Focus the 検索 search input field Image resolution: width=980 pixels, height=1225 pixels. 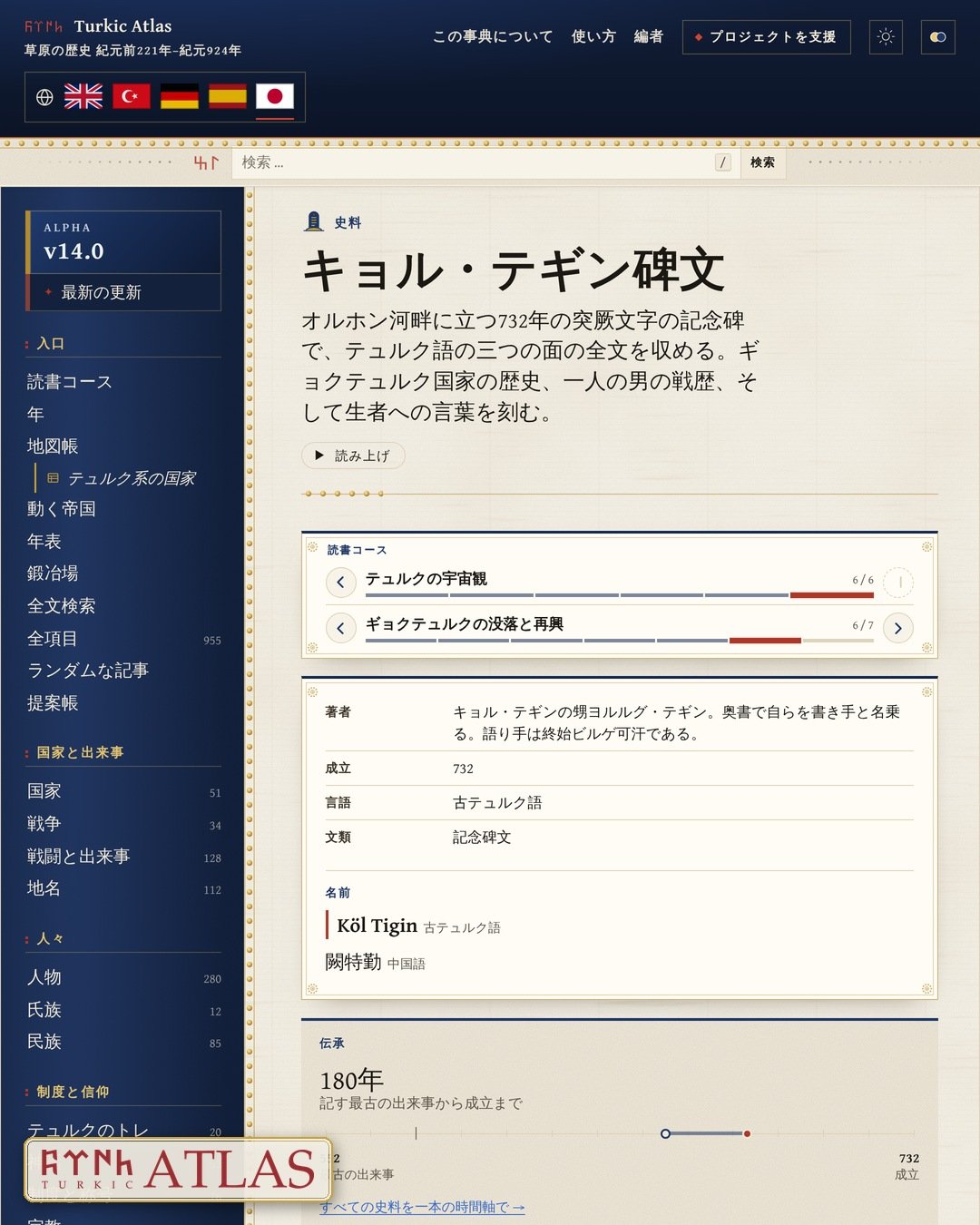[x=485, y=162]
